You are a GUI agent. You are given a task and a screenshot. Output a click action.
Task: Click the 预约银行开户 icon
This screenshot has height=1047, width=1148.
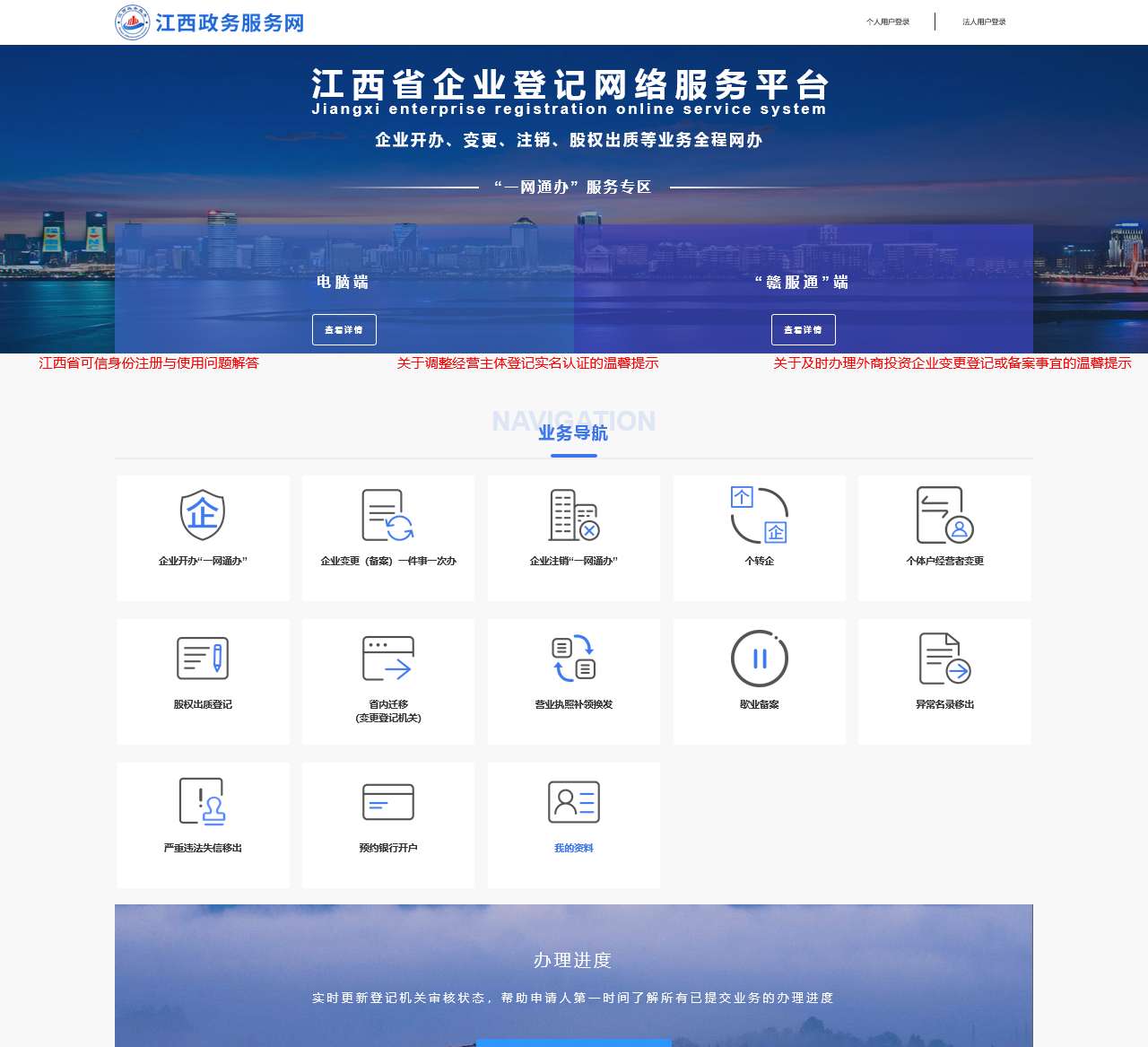pos(387,824)
